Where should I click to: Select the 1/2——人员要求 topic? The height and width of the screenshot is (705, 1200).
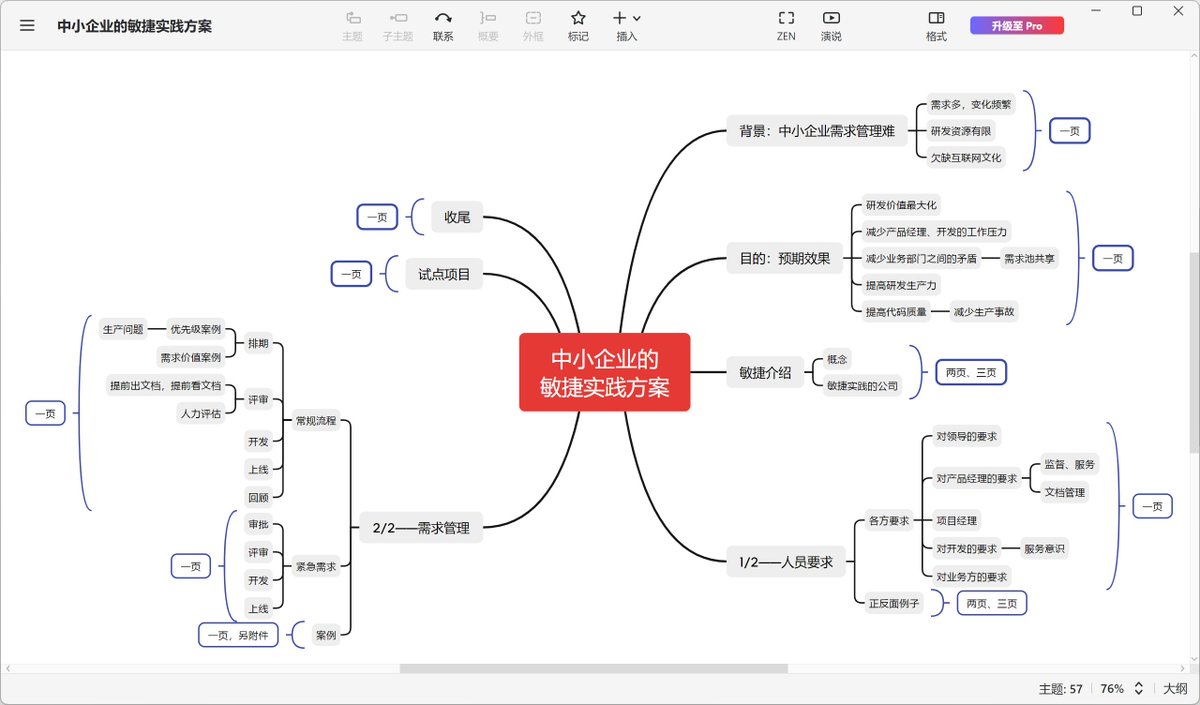pos(786,562)
